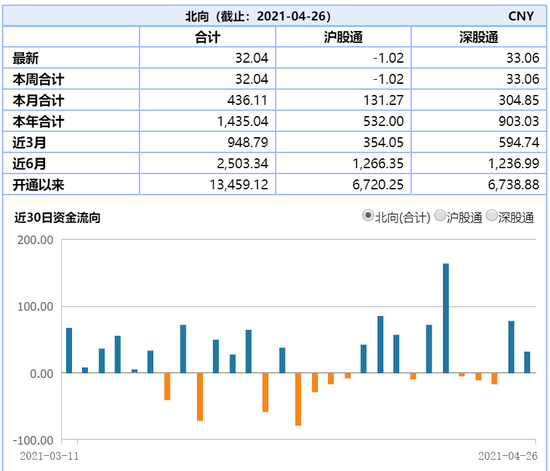
Task: Click the first blue bar for 2021-03-11
Action: [69, 350]
